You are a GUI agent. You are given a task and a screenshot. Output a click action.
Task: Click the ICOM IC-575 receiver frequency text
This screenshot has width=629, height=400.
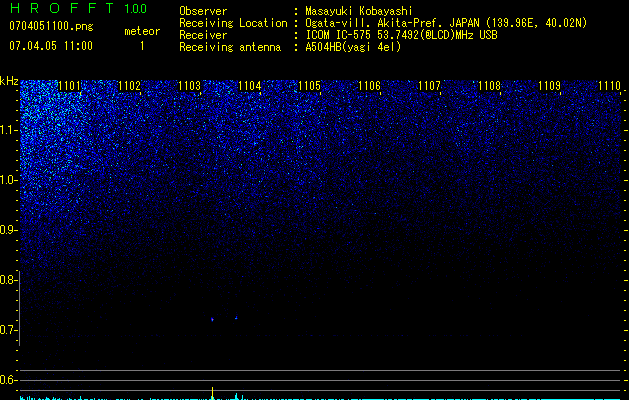[x=401, y=35]
